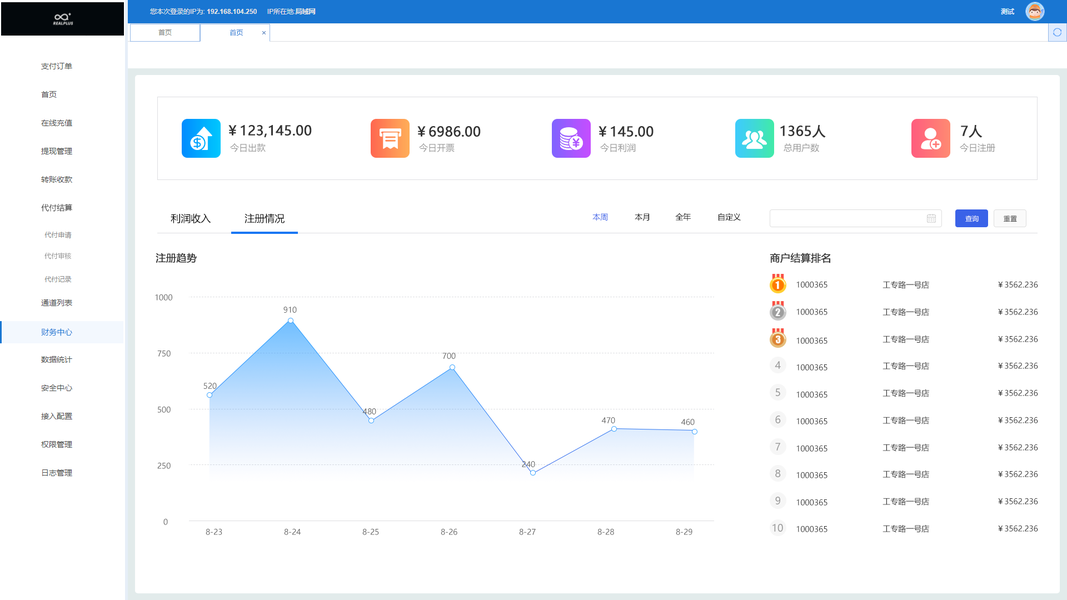Click the red 今日注册 add-user icon

click(930, 138)
